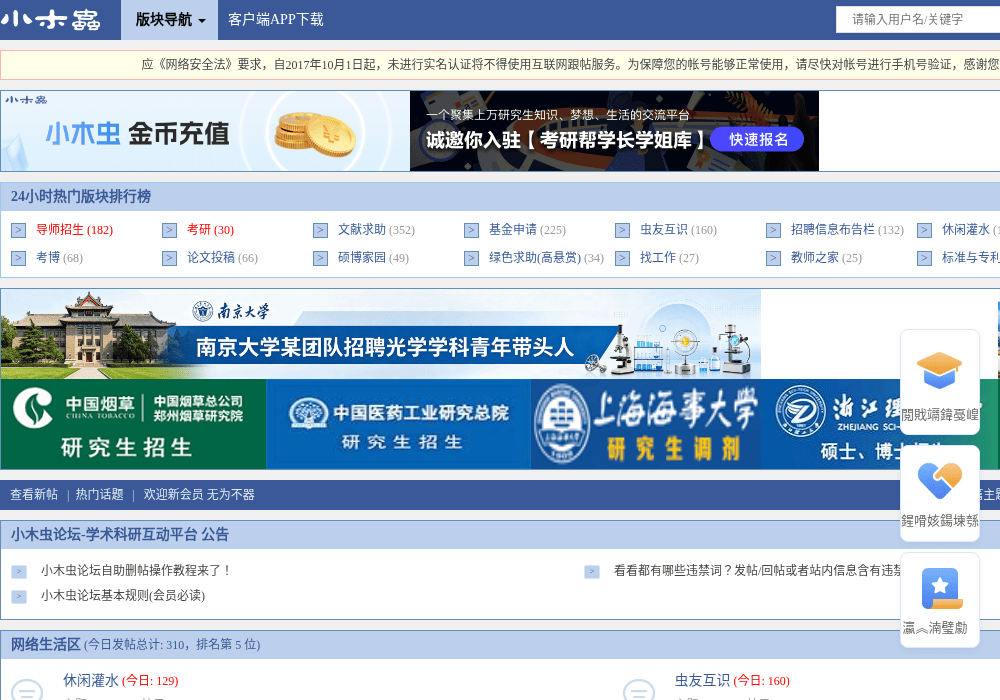Expand the 版块导航 dropdown menu
1000x700 pixels.
pyautogui.click(x=170, y=20)
